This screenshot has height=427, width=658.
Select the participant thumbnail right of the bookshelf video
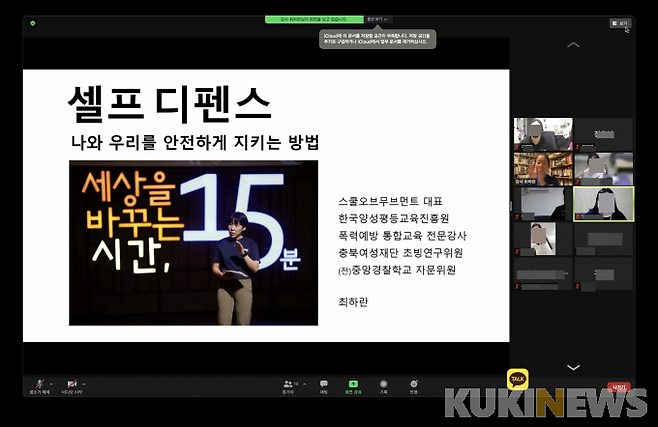(x=603, y=169)
